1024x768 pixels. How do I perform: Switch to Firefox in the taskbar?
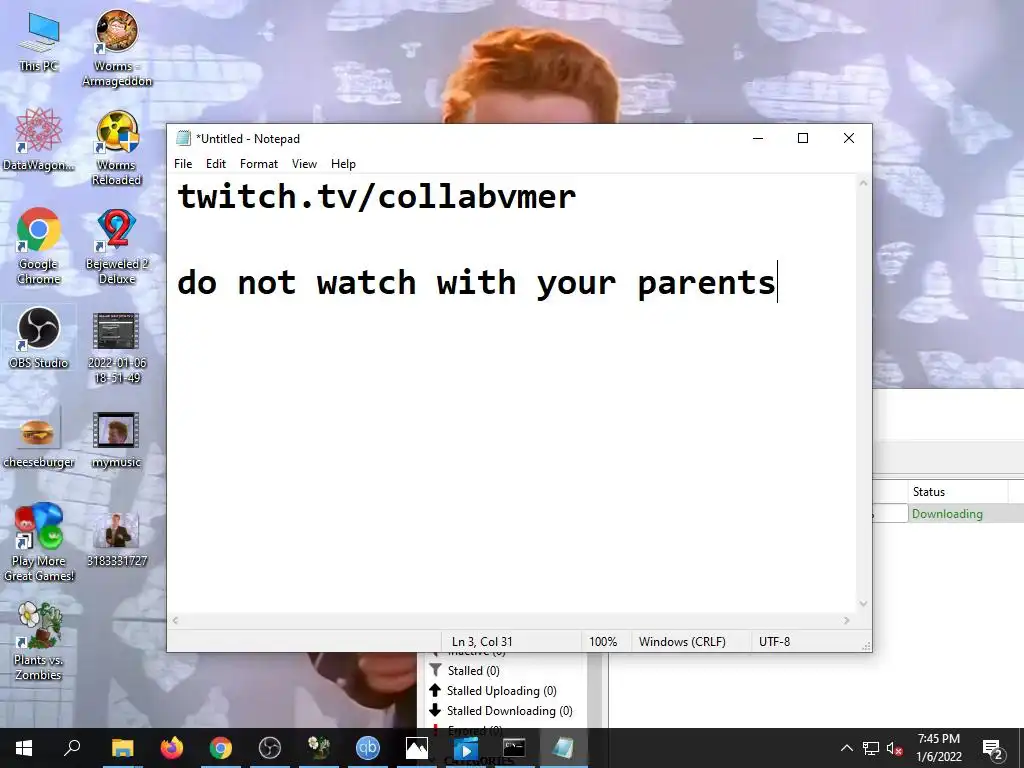[x=172, y=748]
